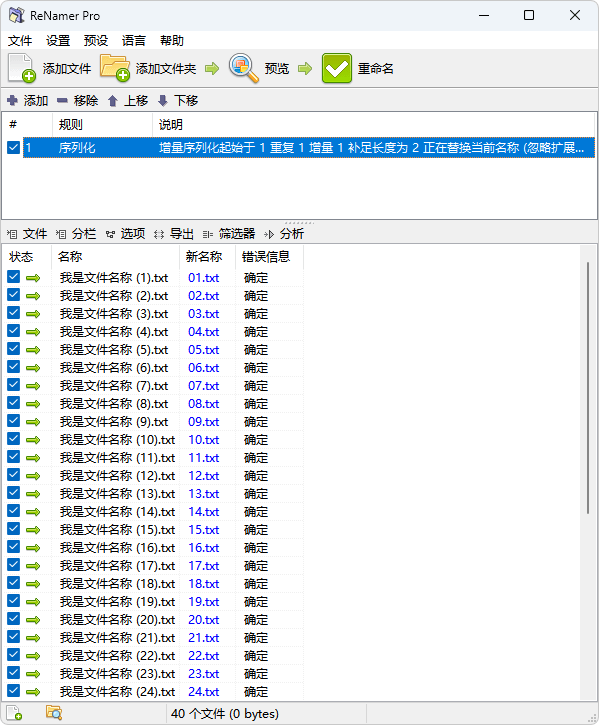Move the rule up with the 上移 arrow
The width and height of the screenshot is (599, 725).
(112, 100)
